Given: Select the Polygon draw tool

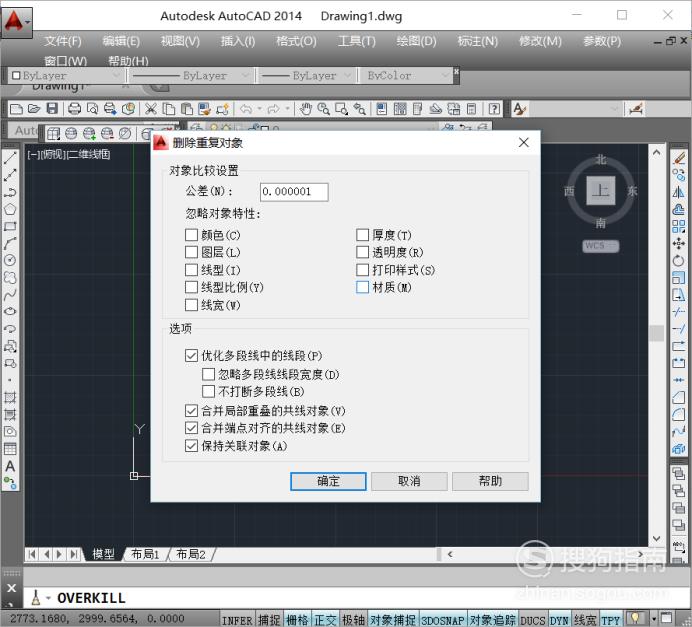Looking at the screenshot, I should point(10,209).
